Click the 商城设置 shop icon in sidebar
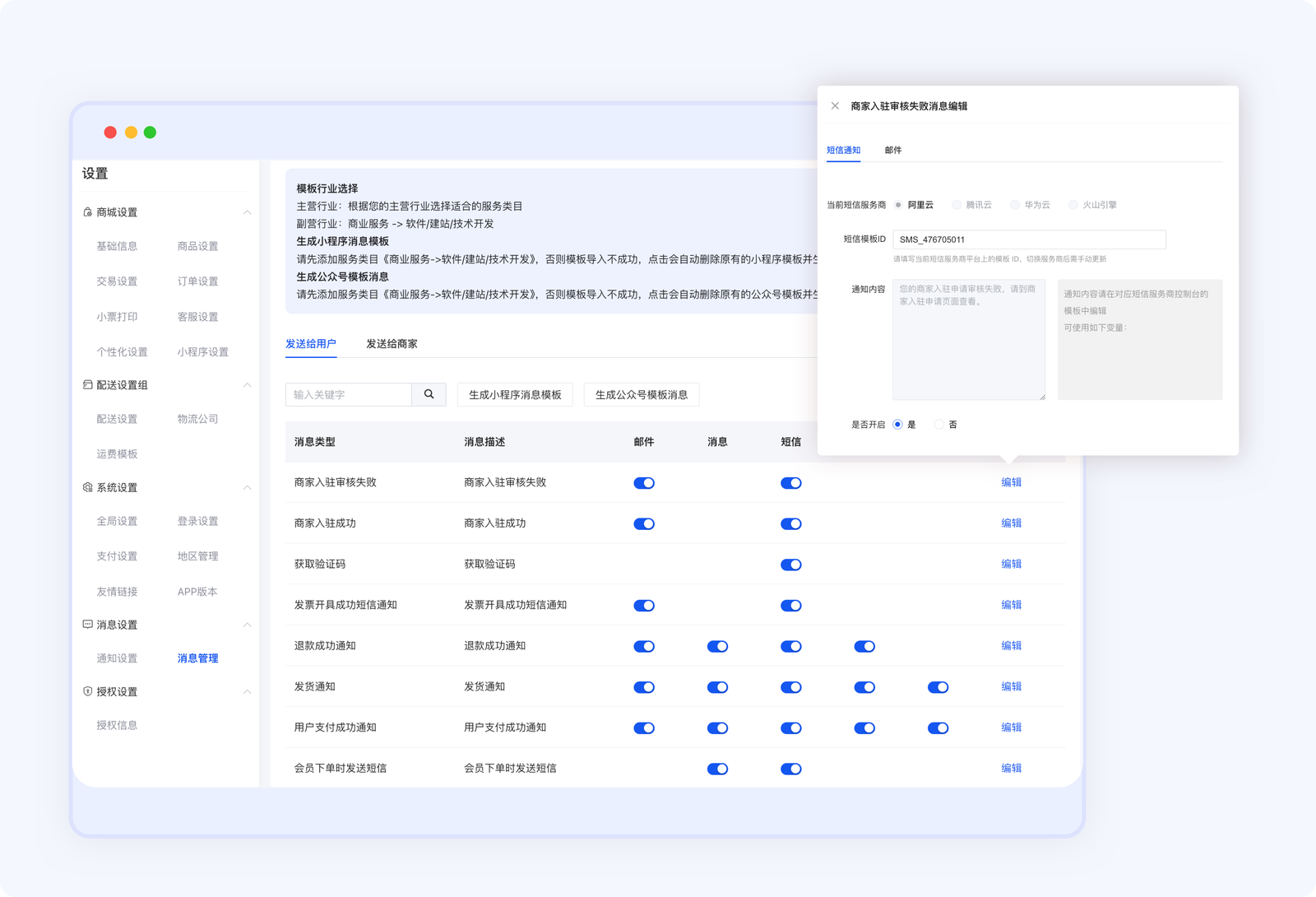Screen dimensions: 1316x897 point(87,212)
